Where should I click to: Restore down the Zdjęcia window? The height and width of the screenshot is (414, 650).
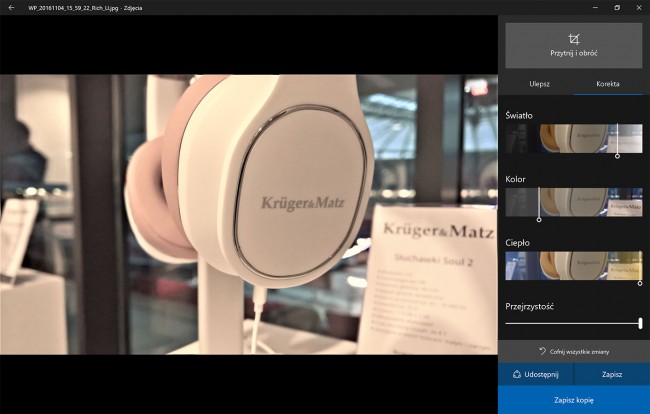(617, 7)
